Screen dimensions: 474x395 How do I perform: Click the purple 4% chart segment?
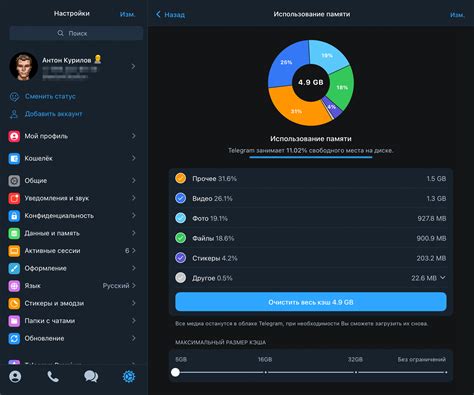click(x=333, y=108)
